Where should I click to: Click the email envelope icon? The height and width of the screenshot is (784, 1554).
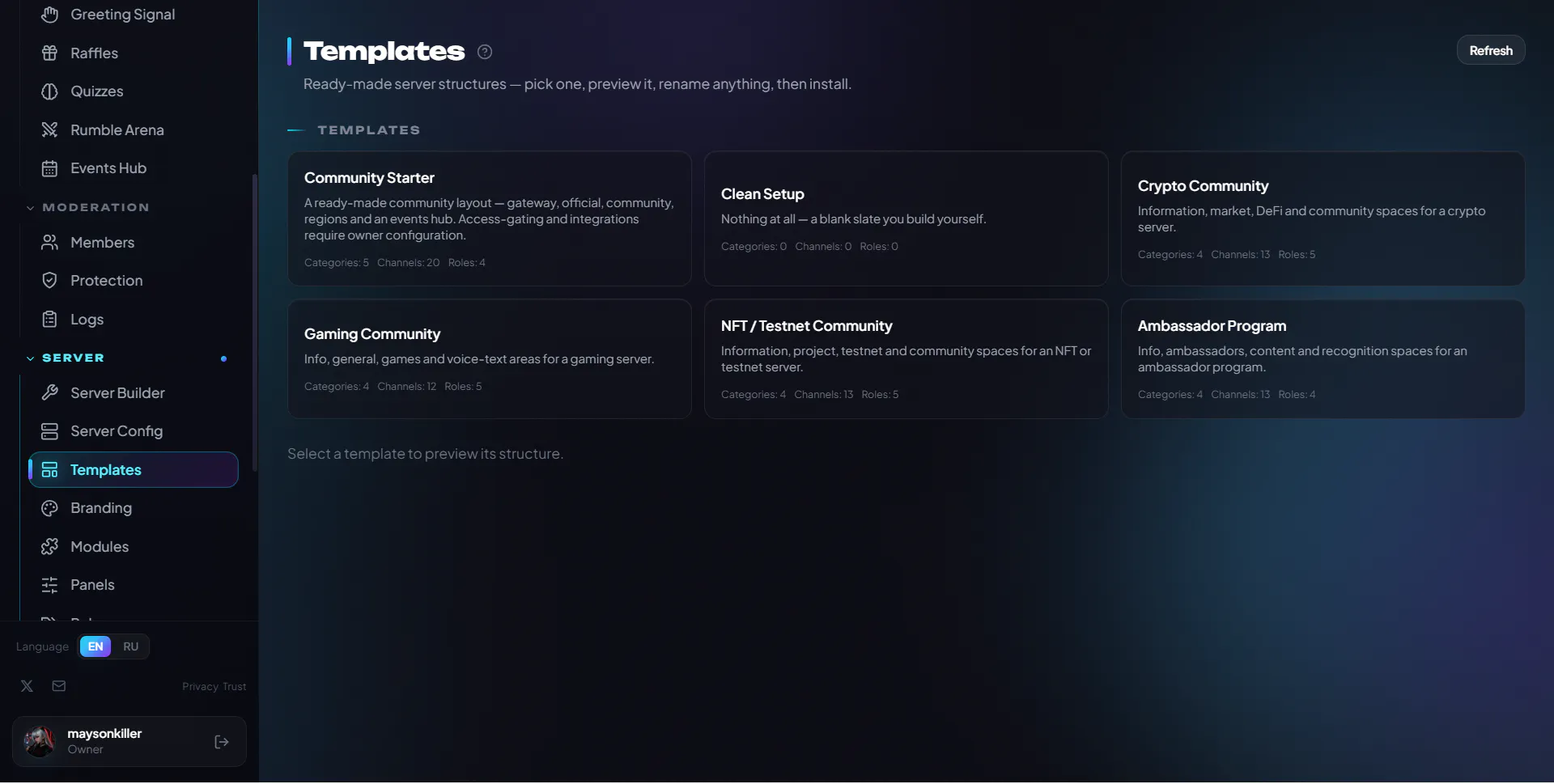click(x=59, y=686)
